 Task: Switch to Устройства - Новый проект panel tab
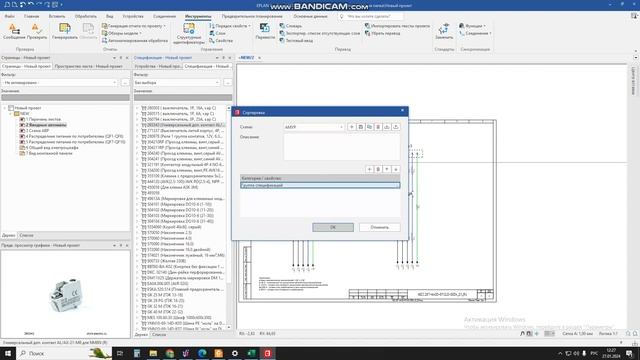(158, 66)
